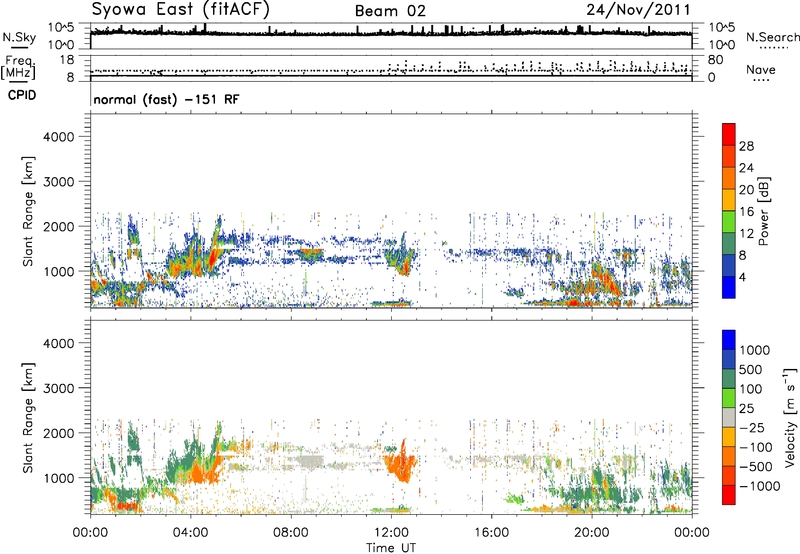Select the "N.Sky" axis label

tap(19, 37)
